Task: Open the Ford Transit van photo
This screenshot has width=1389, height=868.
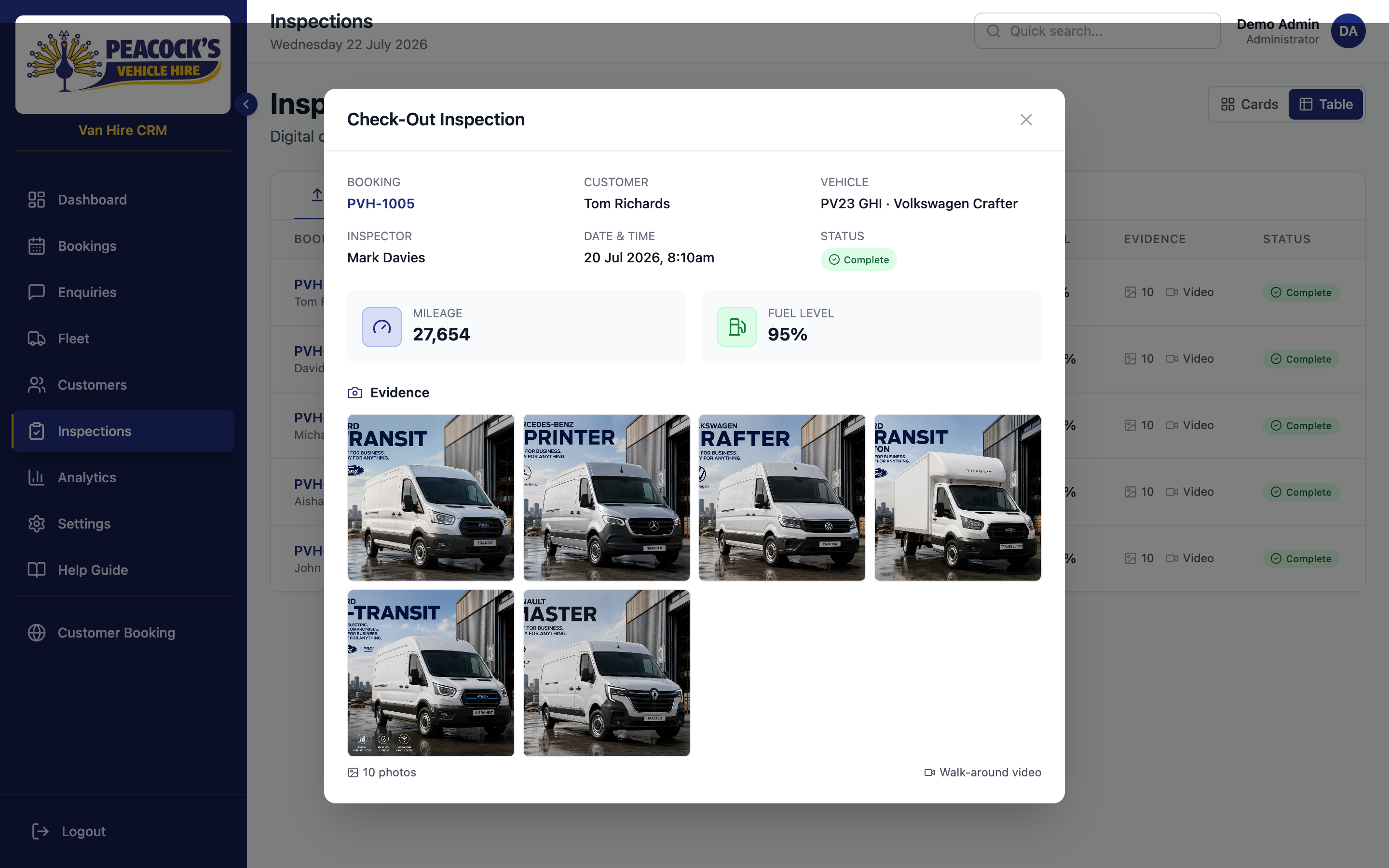Action: [x=431, y=497]
